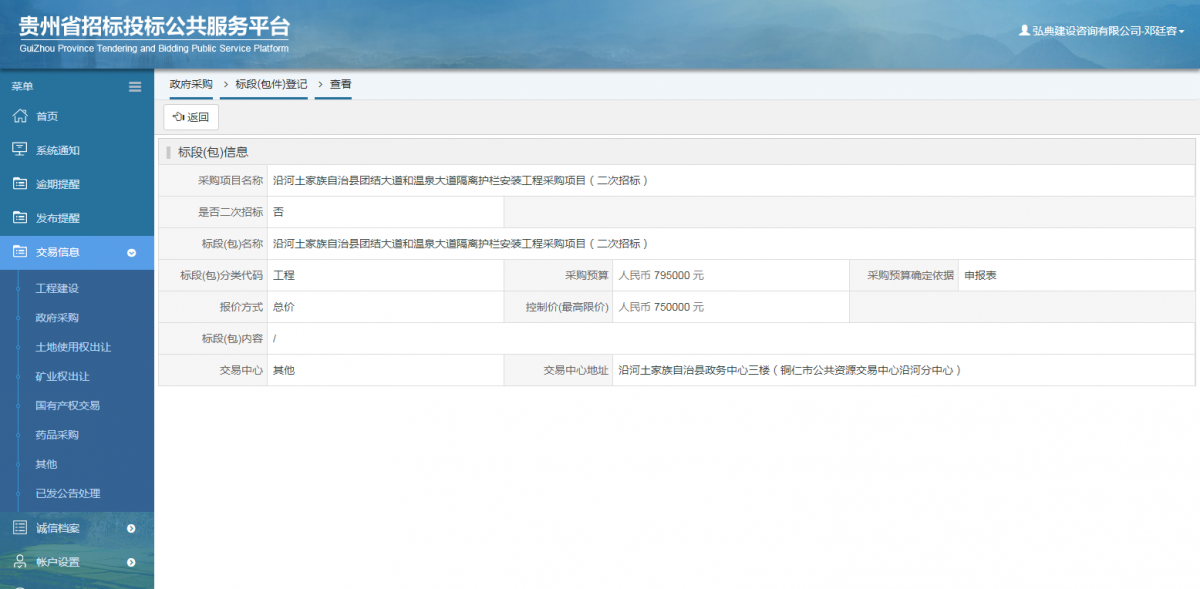Image resolution: width=1200 pixels, height=589 pixels.
Task: Click the icon beside 交易信息
Action: [x=19, y=252]
